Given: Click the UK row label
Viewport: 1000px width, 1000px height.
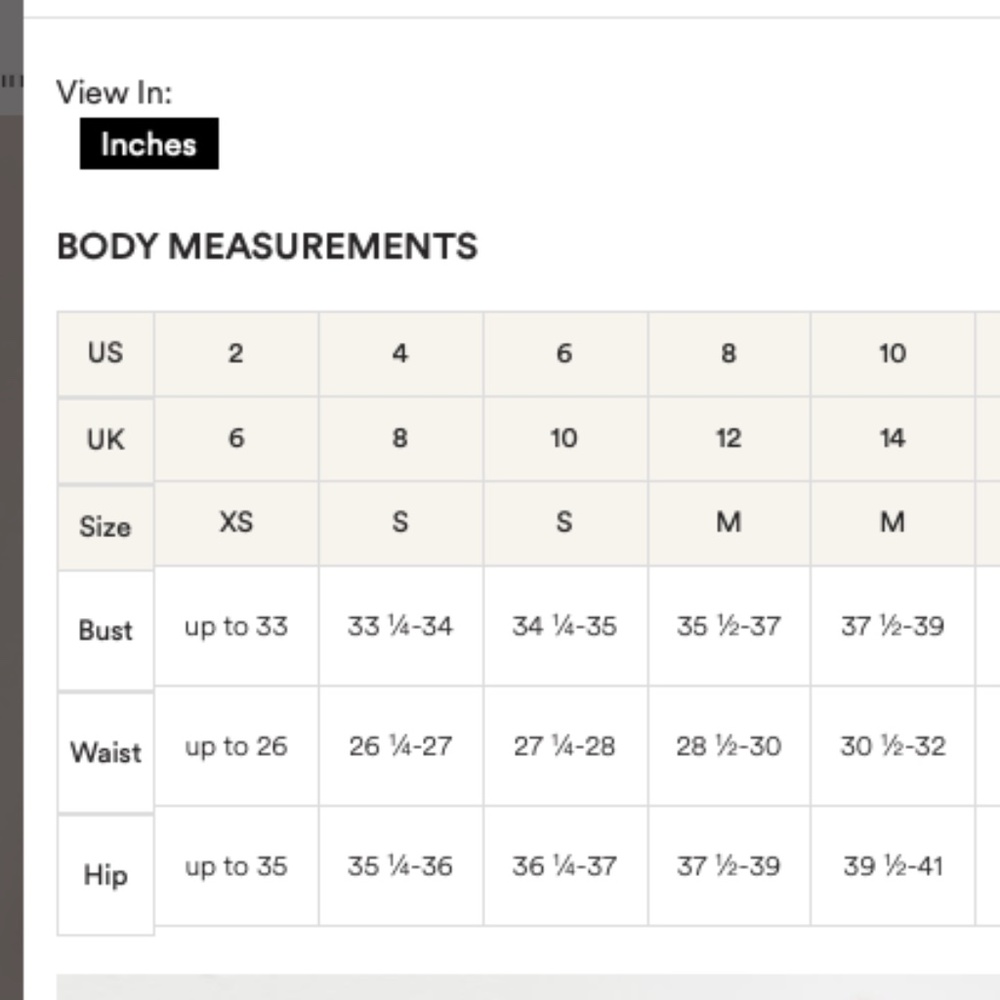Looking at the screenshot, I should (106, 440).
